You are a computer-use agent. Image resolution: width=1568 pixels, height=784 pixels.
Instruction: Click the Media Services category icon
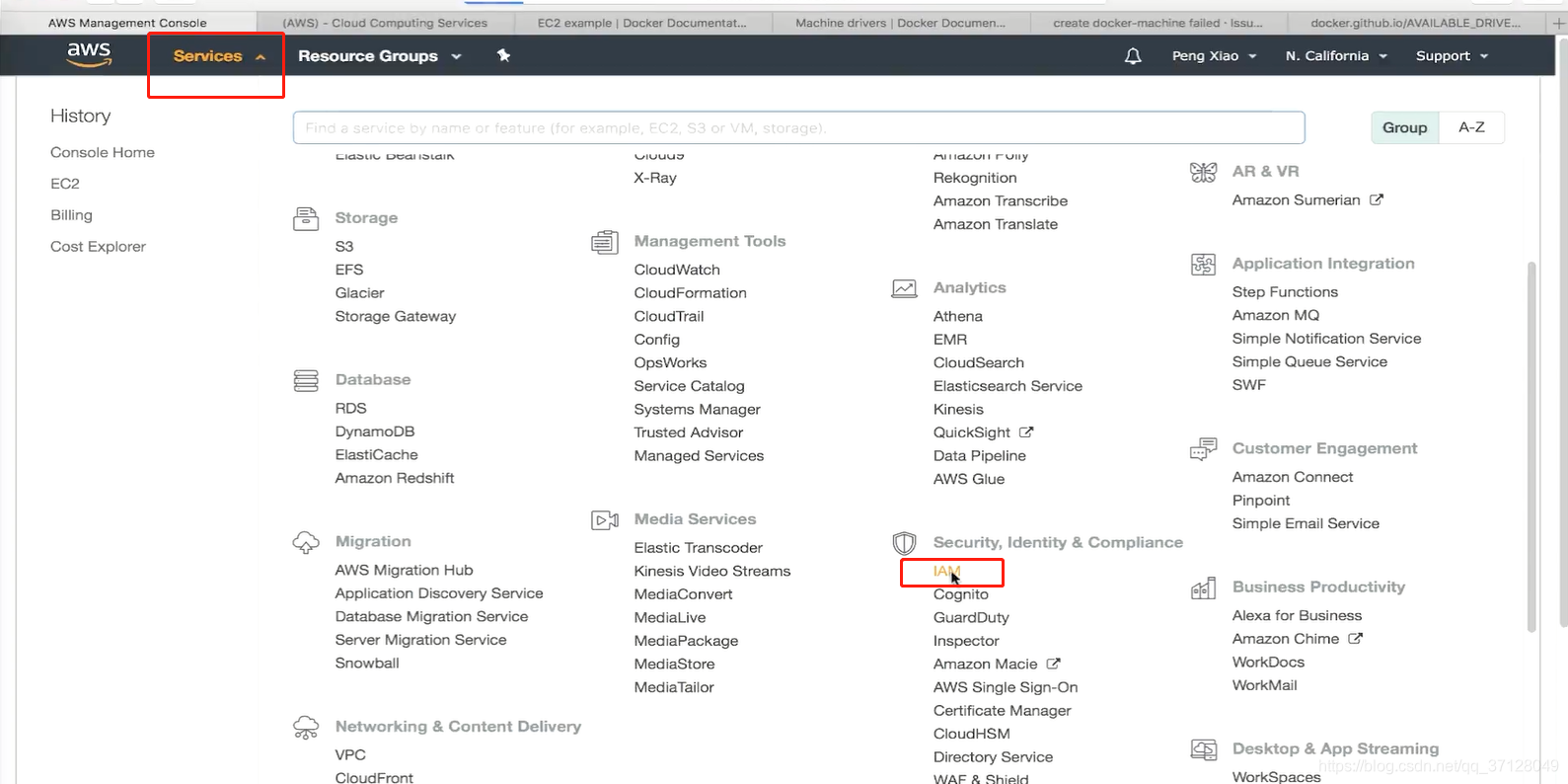[x=605, y=520]
